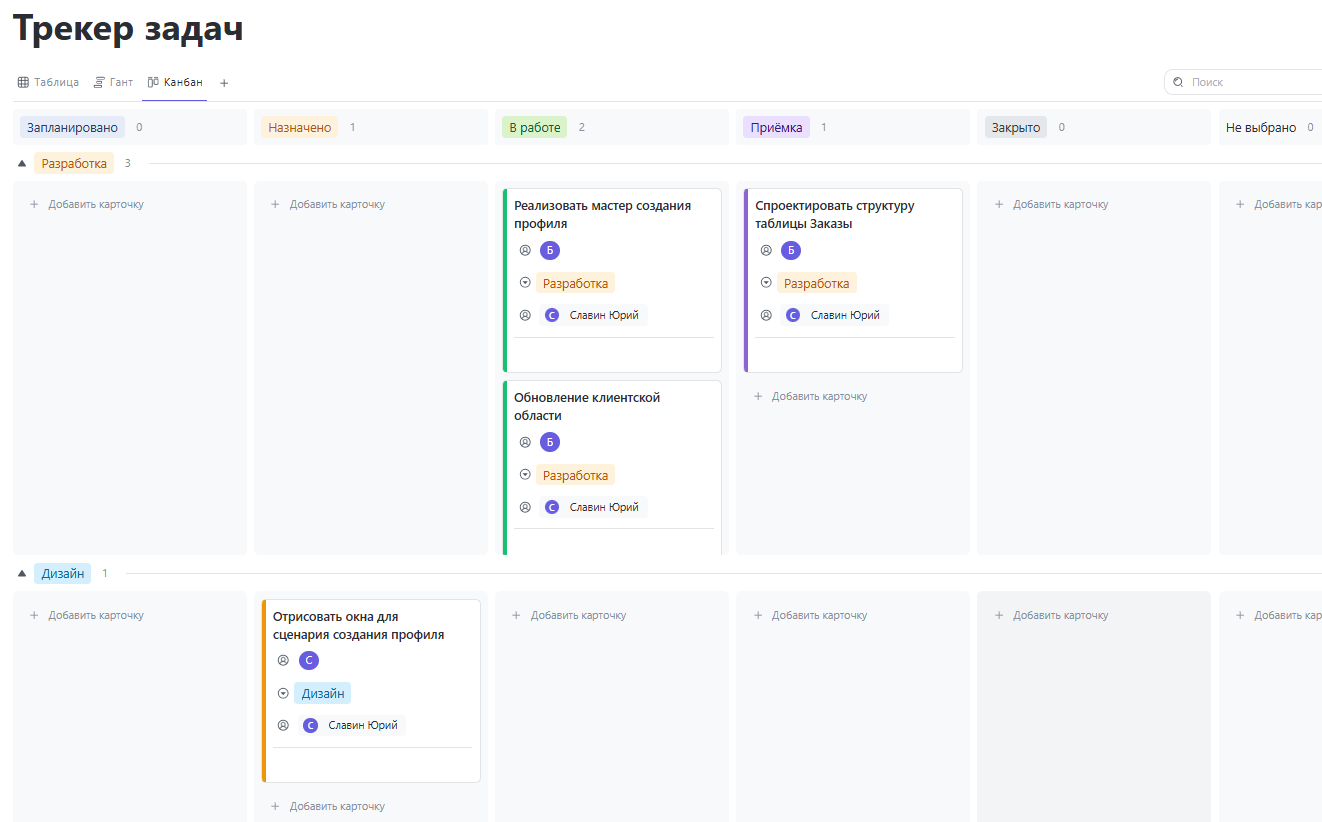1322x822 pixels.
Task: Open the category dropdown on the Дизайн card
Action: 283,694
